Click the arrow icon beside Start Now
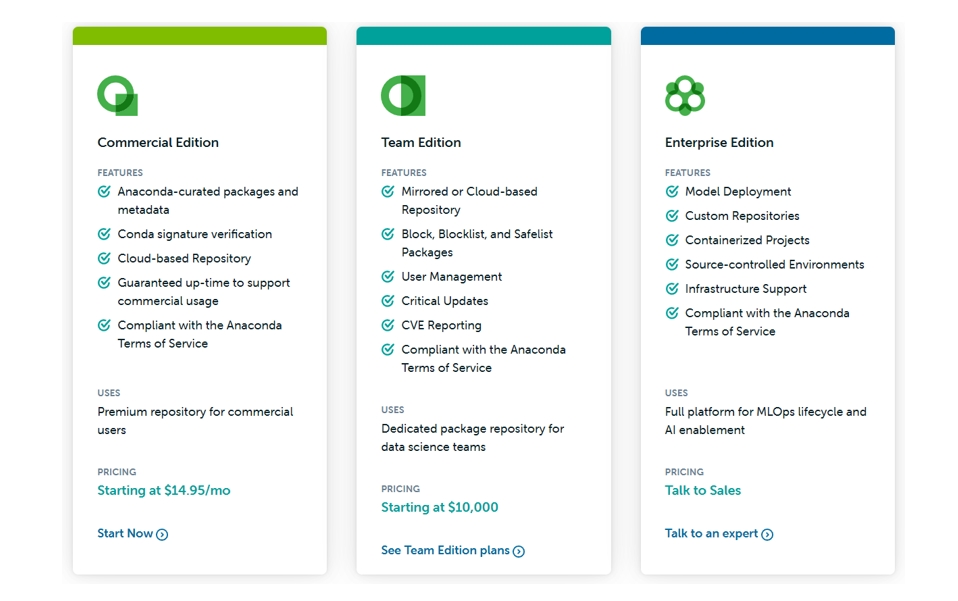Viewport: 958px width, 601px height. [x=162, y=534]
